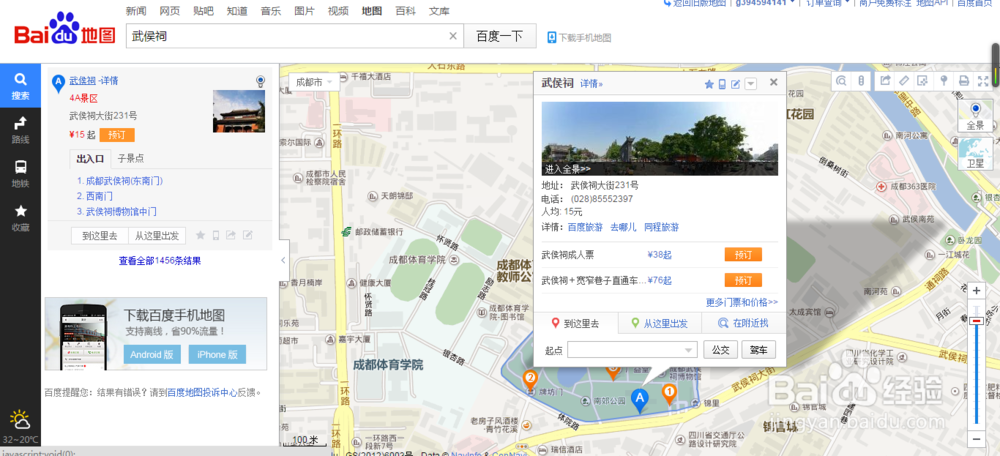Select the ruler distance measuring tool
The image size is (1000, 456).
[904, 80]
